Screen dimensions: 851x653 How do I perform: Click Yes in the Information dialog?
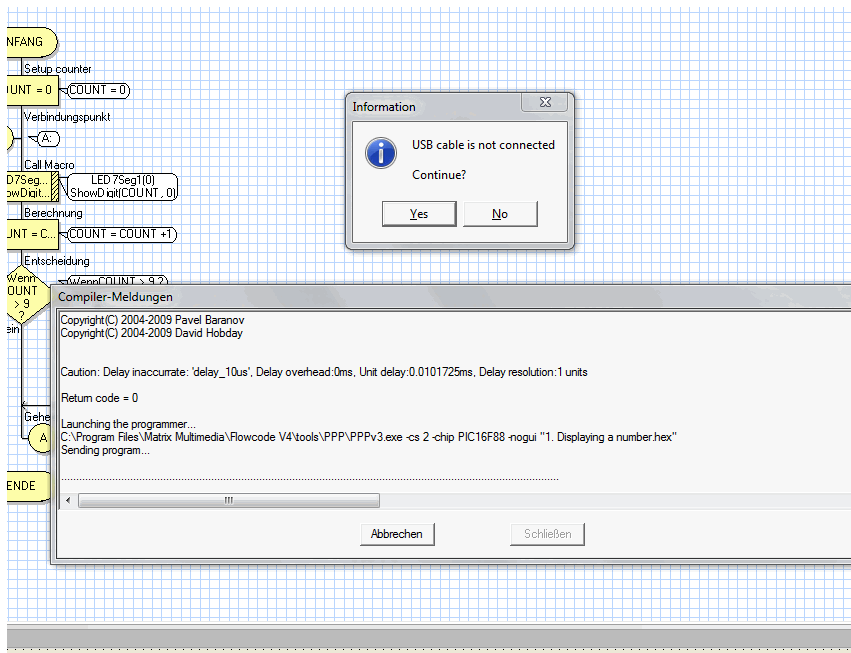419,214
